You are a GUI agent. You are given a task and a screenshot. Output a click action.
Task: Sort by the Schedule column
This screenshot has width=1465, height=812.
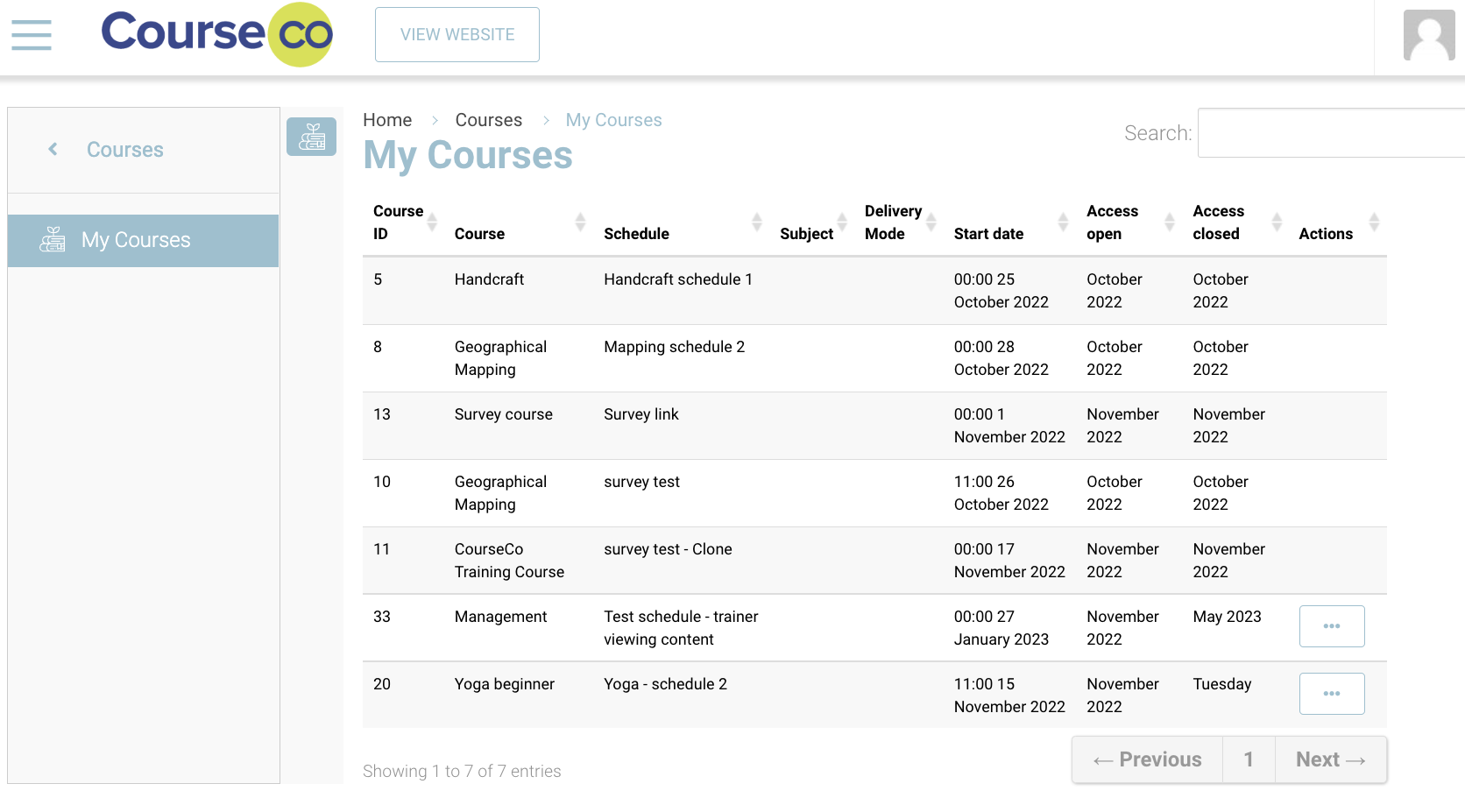[x=756, y=222]
